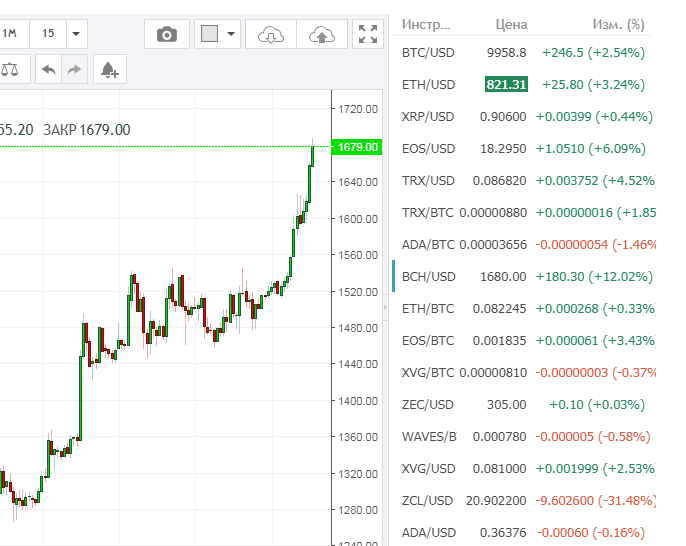Screen dimensions: 686x546
Task: Load chart layout via cloud download icon
Action: [x=271, y=34]
